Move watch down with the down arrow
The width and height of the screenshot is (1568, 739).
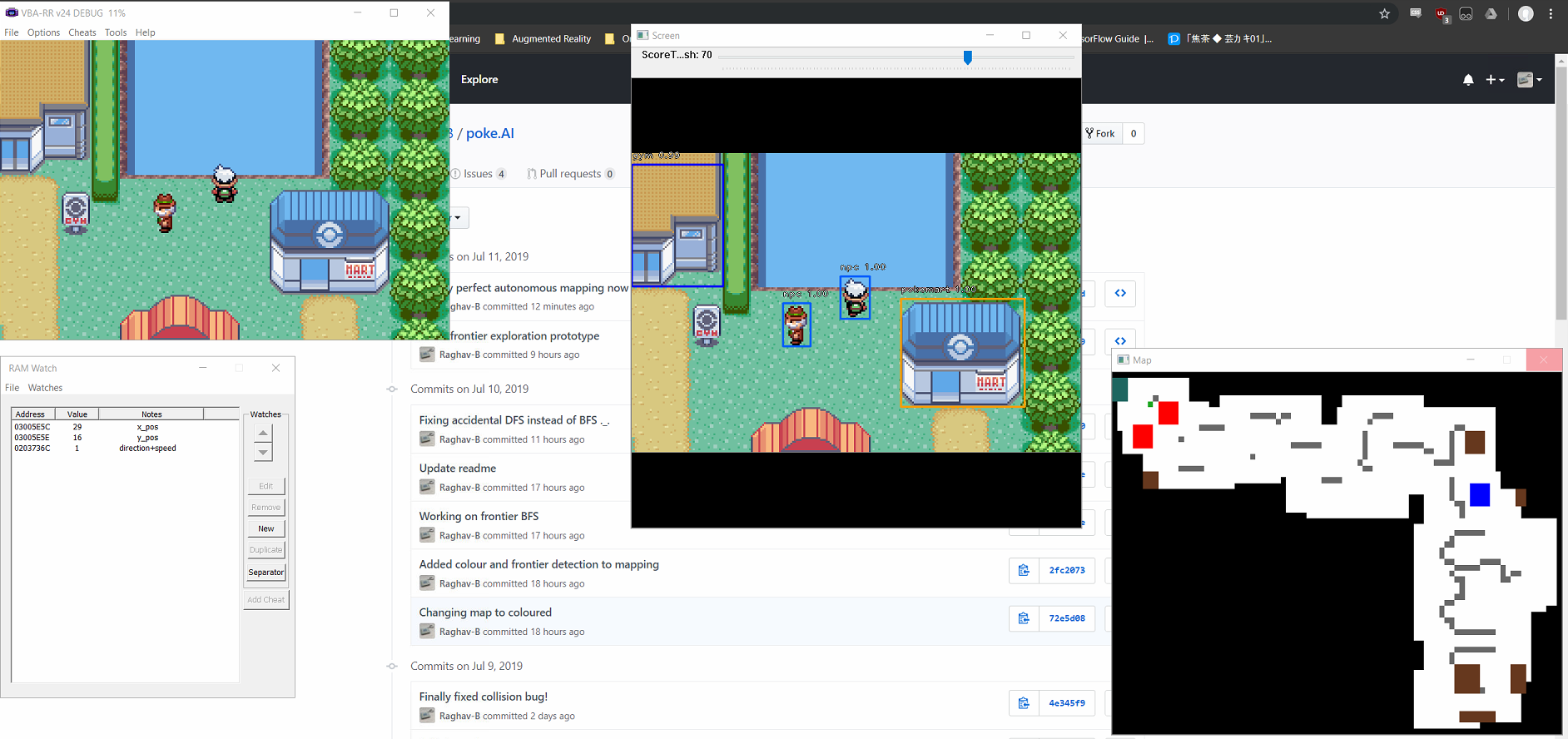tap(263, 452)
